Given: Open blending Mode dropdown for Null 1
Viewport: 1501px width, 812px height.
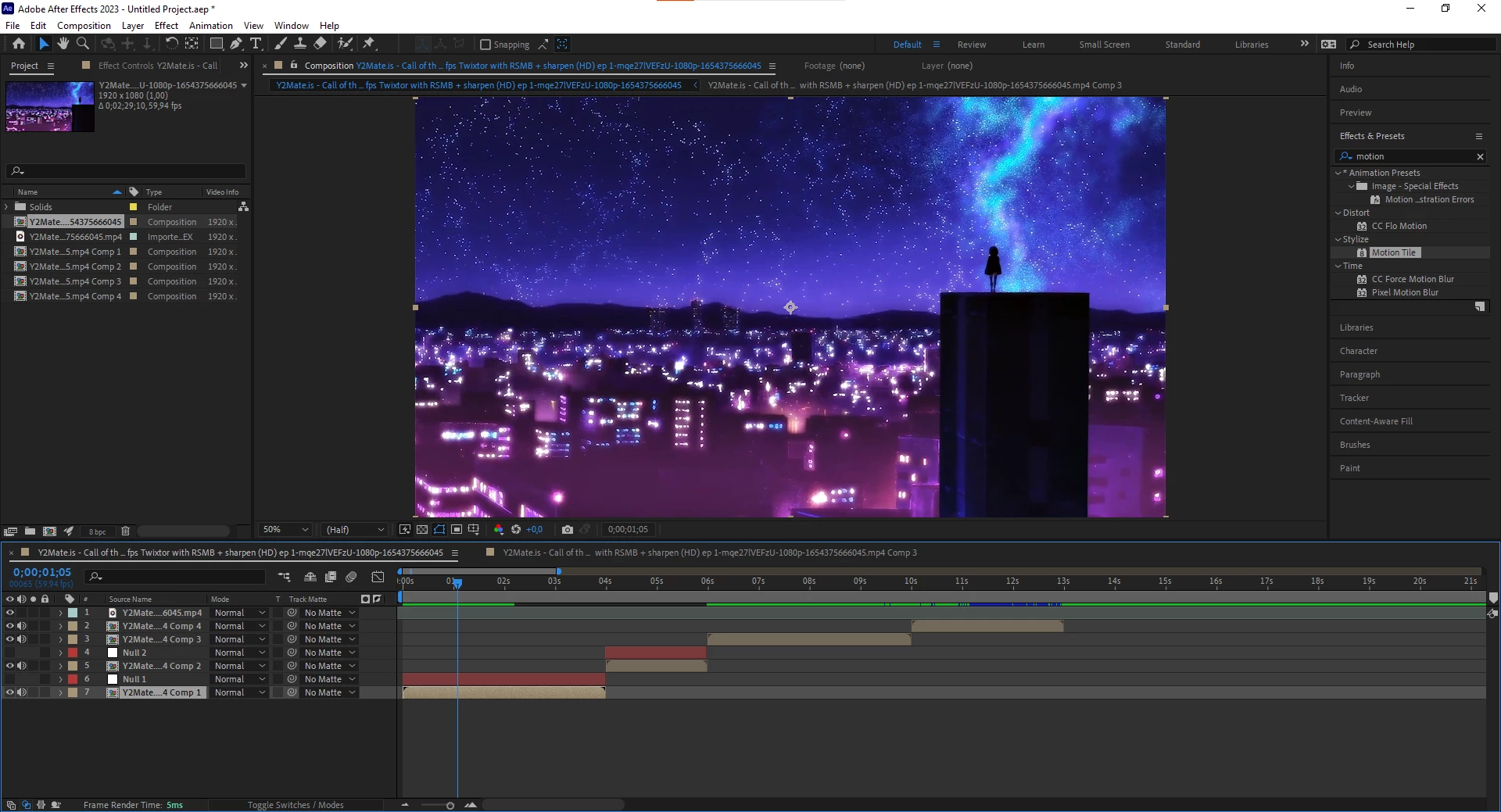Looking at the screenshot, I should (x=240, y=679).
